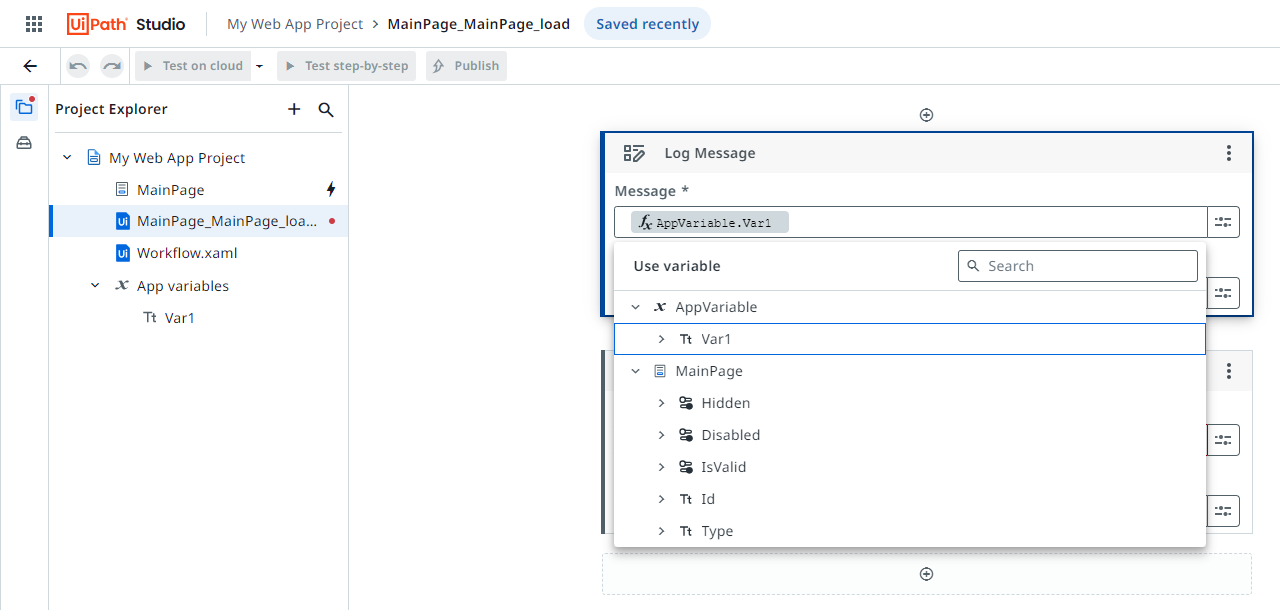Open the Project Explorer sidebar icon
1280x610 pixels.
tap(24, 107)
